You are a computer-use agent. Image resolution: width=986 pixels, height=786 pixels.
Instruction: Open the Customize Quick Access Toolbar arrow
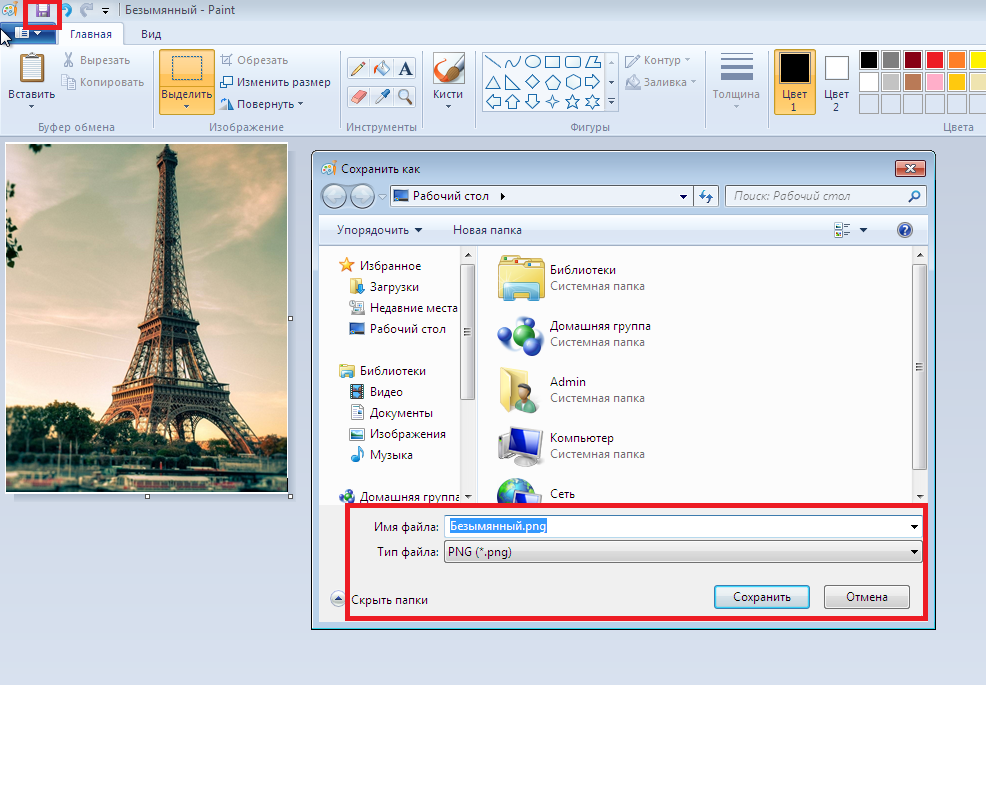click(x=105, y=11)
